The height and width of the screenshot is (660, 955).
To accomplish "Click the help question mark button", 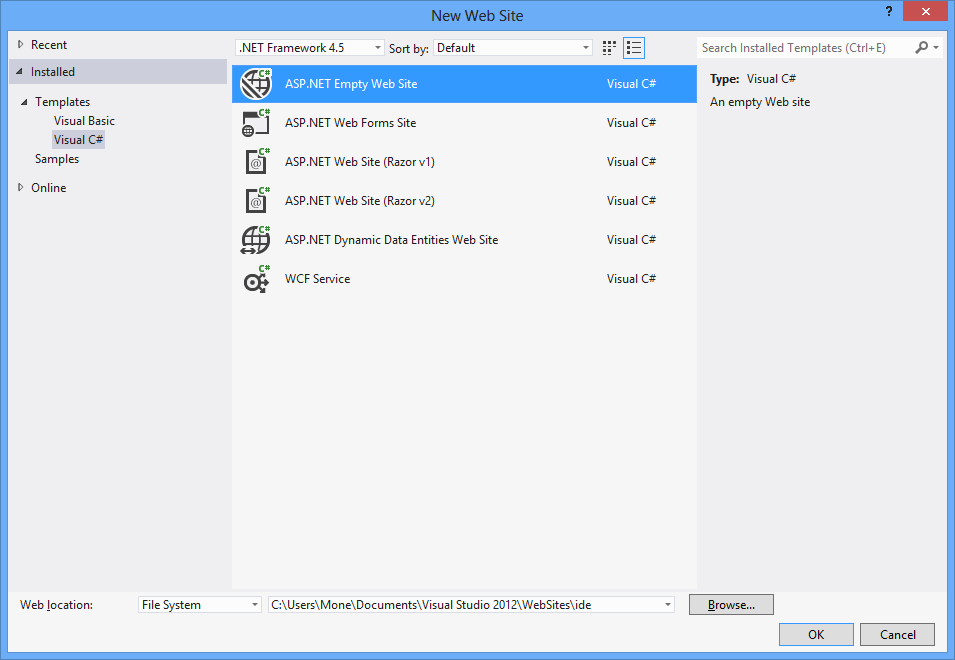I will coord(889,11).
